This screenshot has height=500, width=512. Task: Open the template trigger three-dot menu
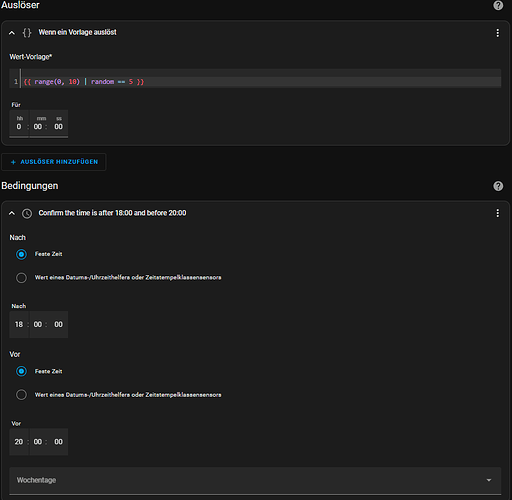coord(498,33)
